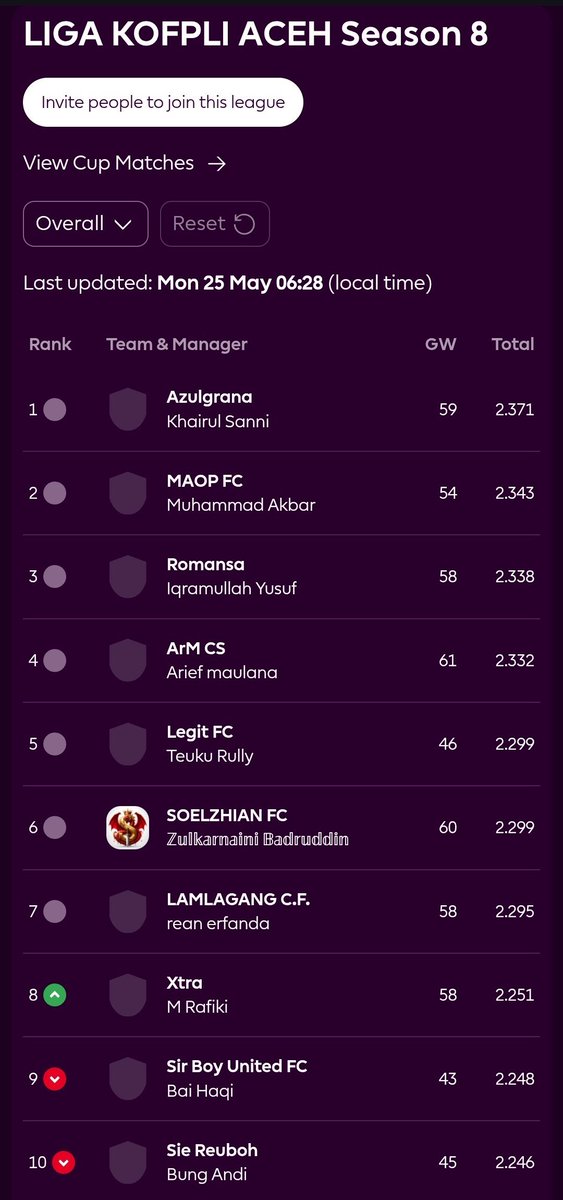Click the shield badge next to Azulgrana
The image size is (563, 1200).
[127, 410]
